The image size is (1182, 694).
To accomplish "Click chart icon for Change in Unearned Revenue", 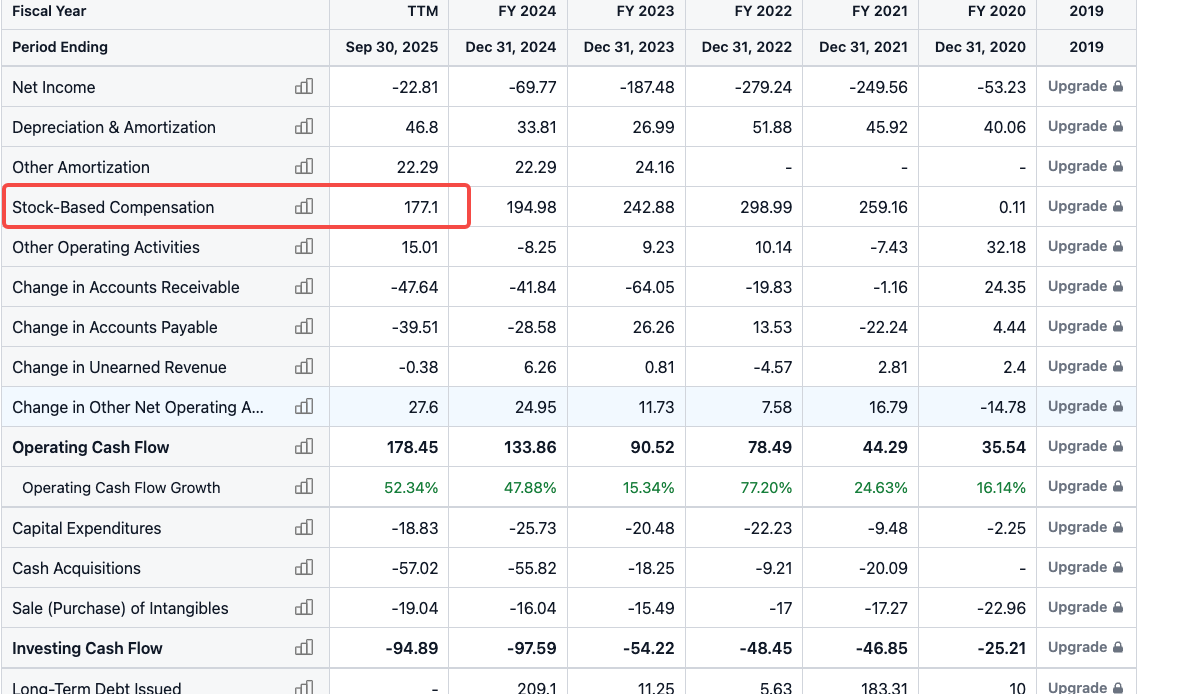I will pos(304,367).
